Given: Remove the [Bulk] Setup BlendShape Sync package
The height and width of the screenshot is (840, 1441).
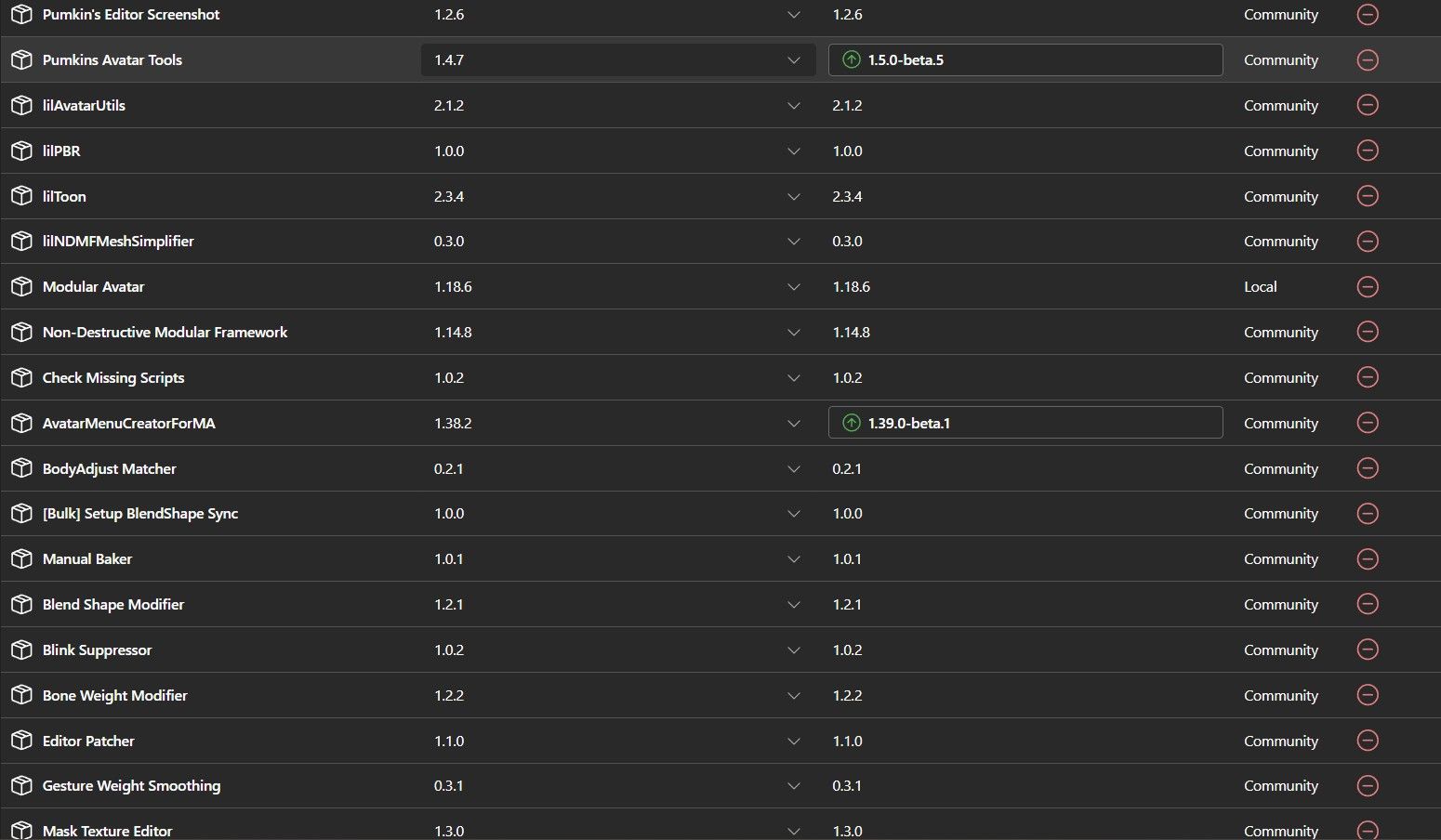Looking at the screenshot, I should [x=1368, y=514].
